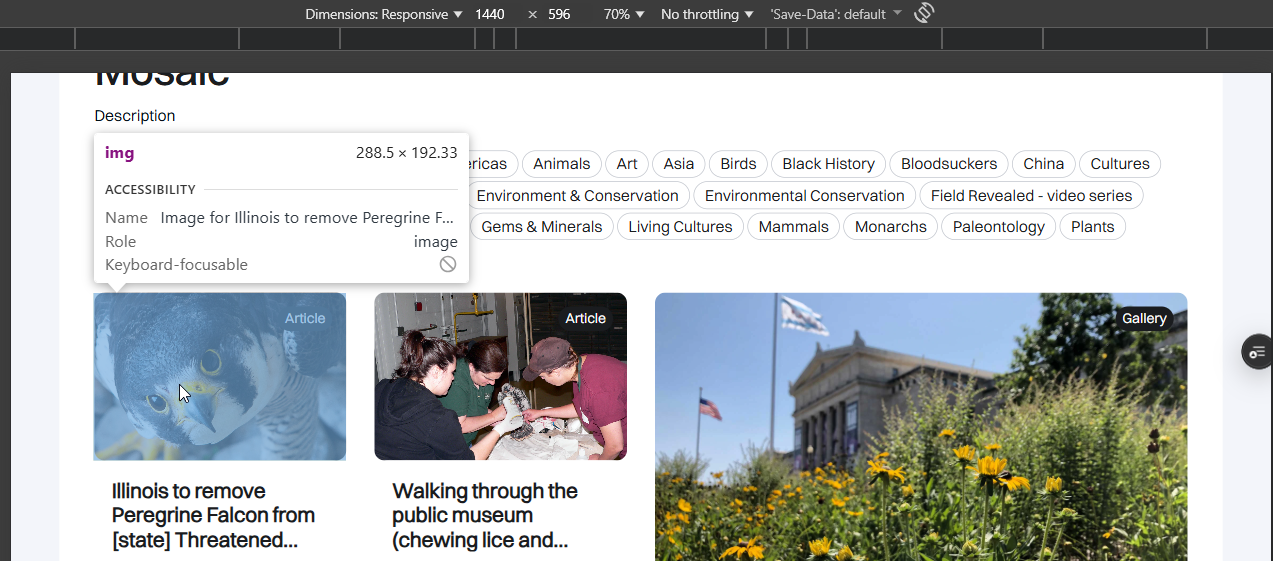The width and height of the screenshot is (1273, 561).
Task: Open the 70% zoom dropdown
Action: [624, 14]
